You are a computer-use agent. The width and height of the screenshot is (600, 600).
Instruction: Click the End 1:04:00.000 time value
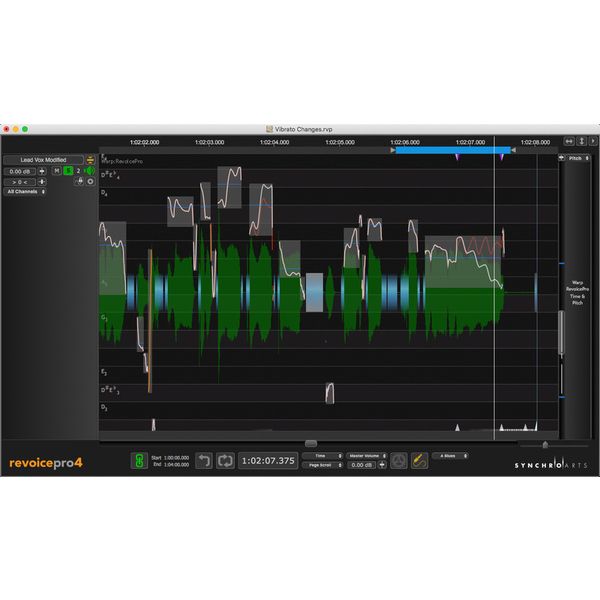(176, 465)
